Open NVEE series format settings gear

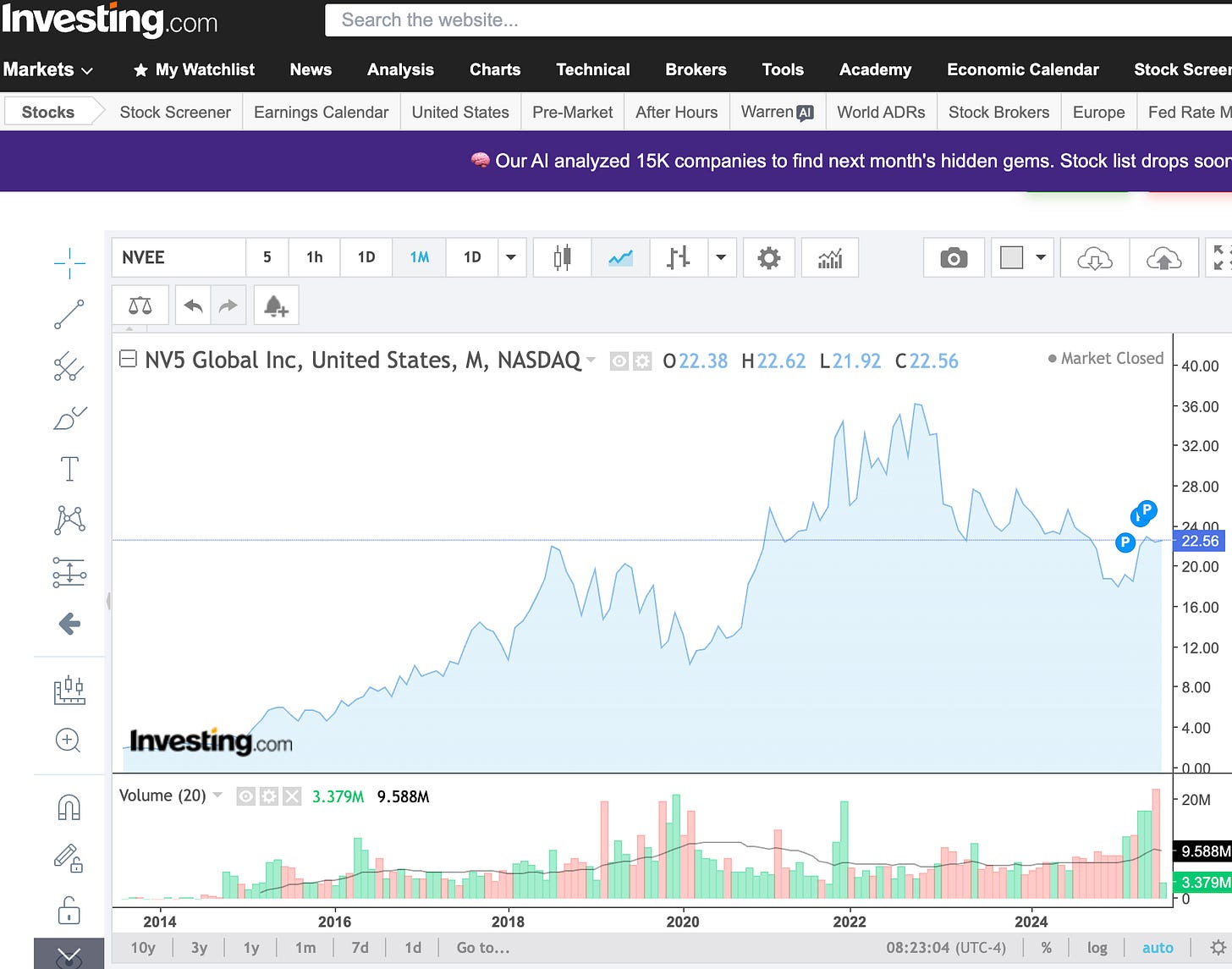642,361
